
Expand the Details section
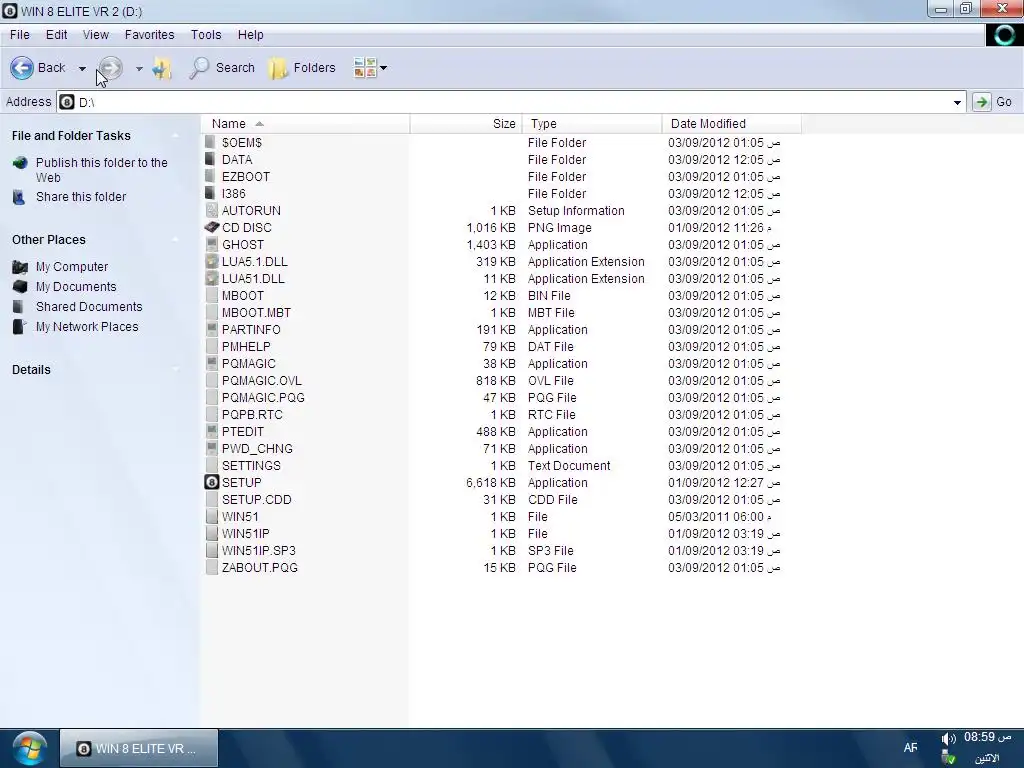pos(175,370)
